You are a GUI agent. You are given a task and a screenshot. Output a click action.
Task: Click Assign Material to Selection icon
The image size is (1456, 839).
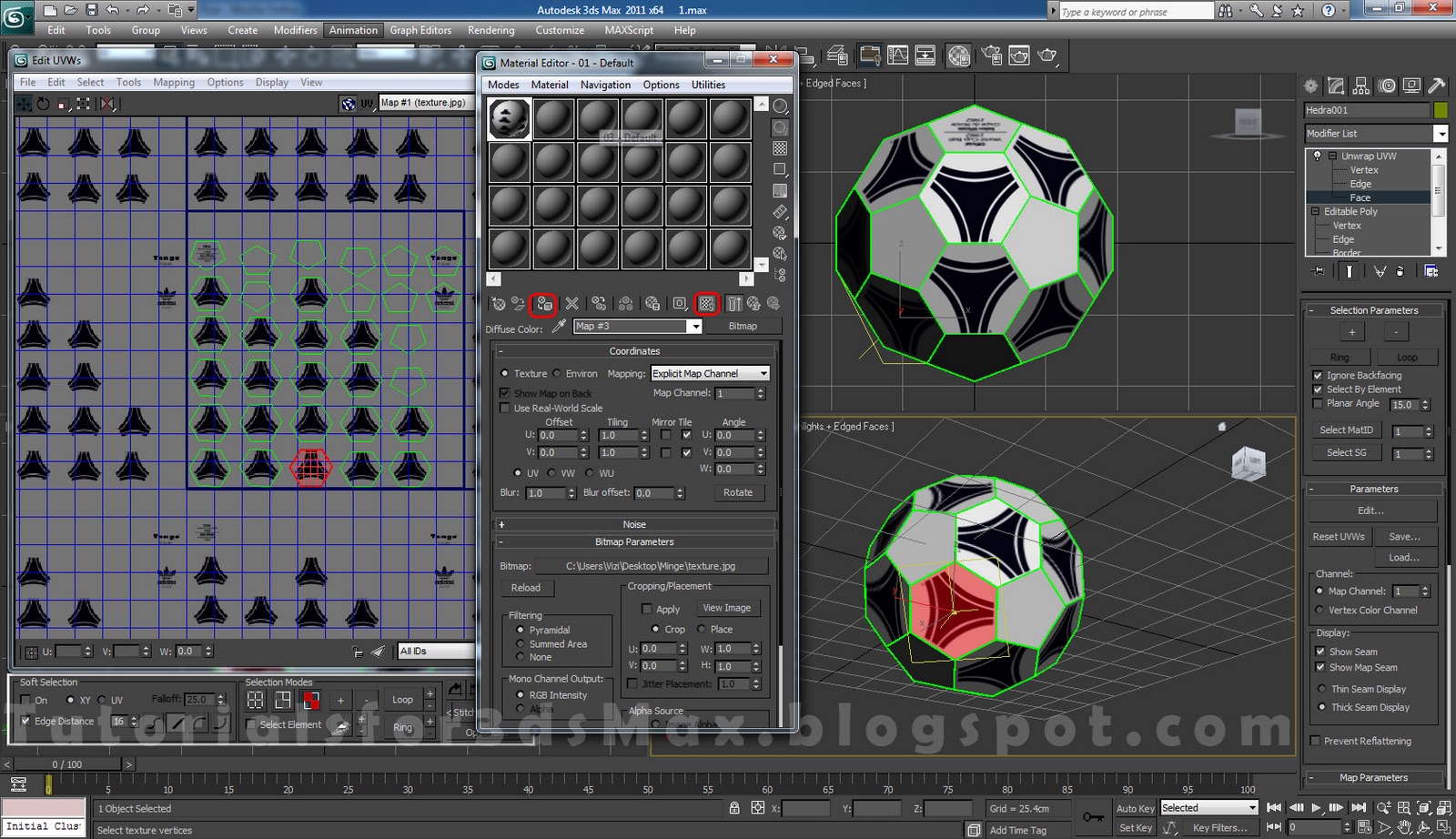pyautogui.click(x=544, y=304)
